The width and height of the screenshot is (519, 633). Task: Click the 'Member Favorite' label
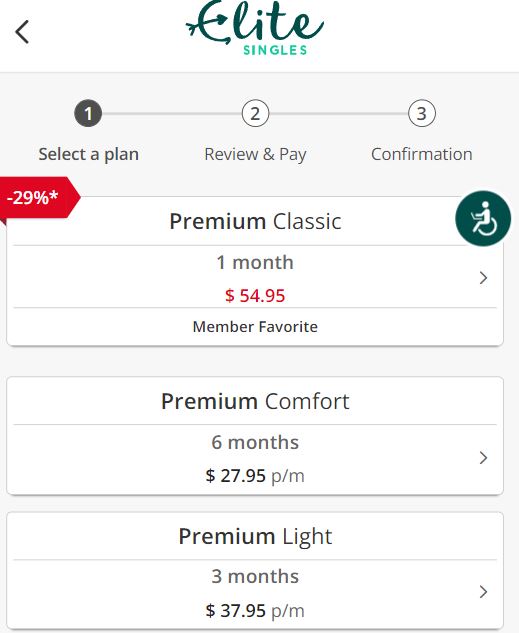(255, 327)
